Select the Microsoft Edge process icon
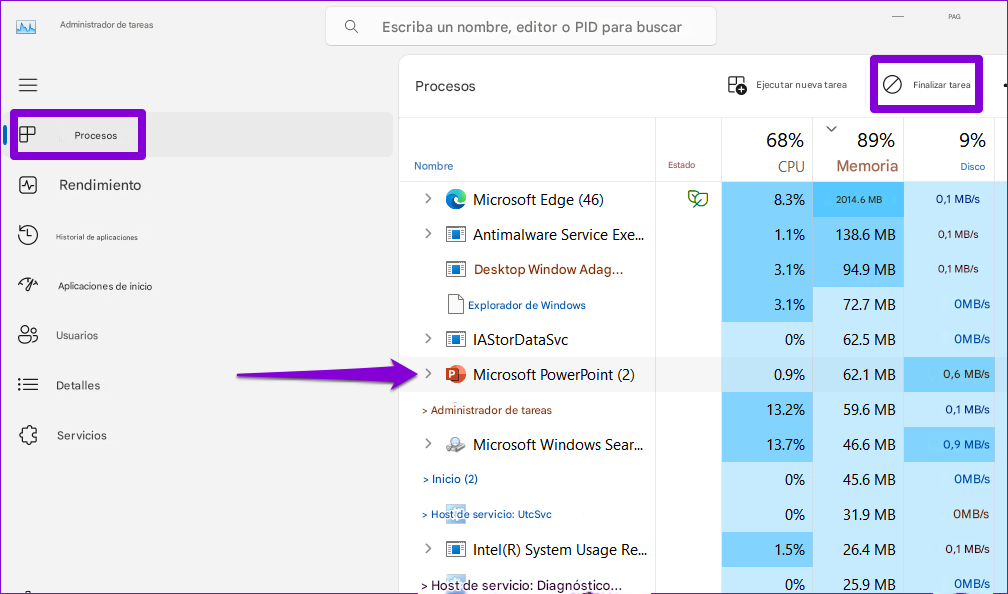This screenshot has height=594, width=1008. pyautogui.click(x=456, y=199)
